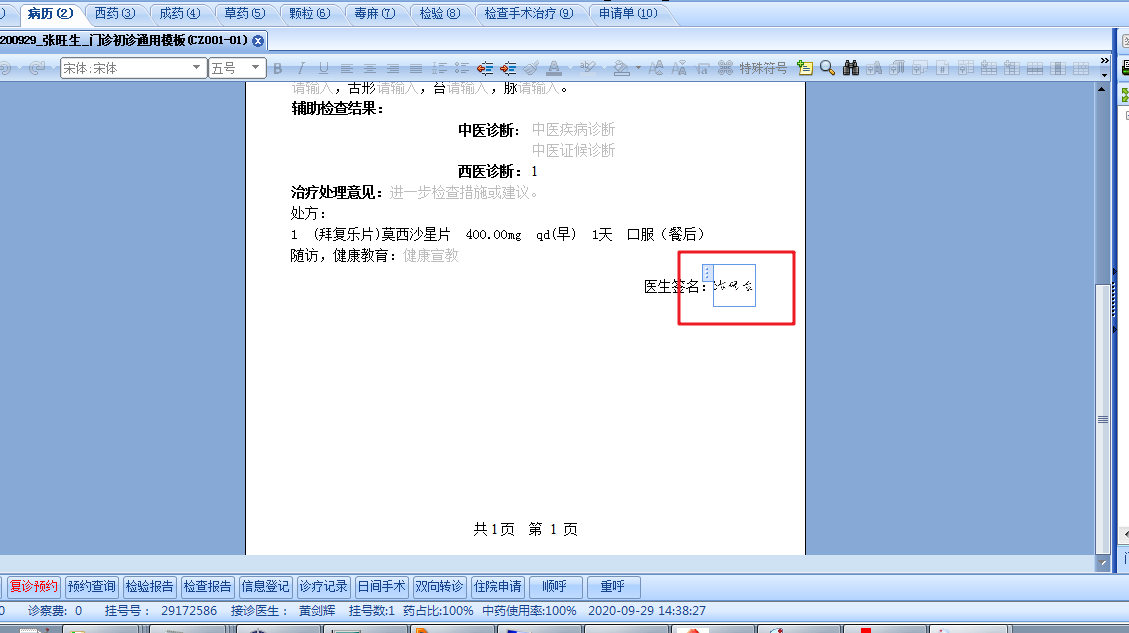This screenshot has height=633, width=1129.
Task: Click the 健康宣教 placeholder field
Action: point(431,256)
